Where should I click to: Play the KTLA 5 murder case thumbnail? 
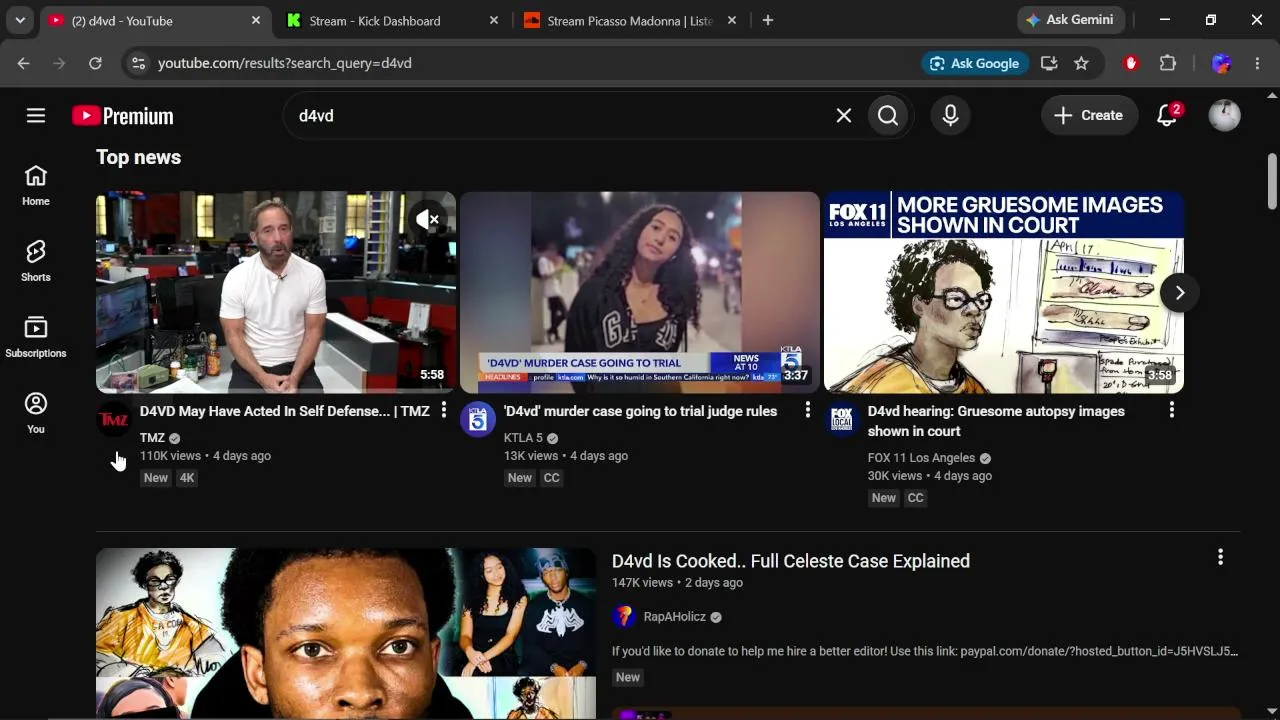pyautogui.click(x=640, y=292)
